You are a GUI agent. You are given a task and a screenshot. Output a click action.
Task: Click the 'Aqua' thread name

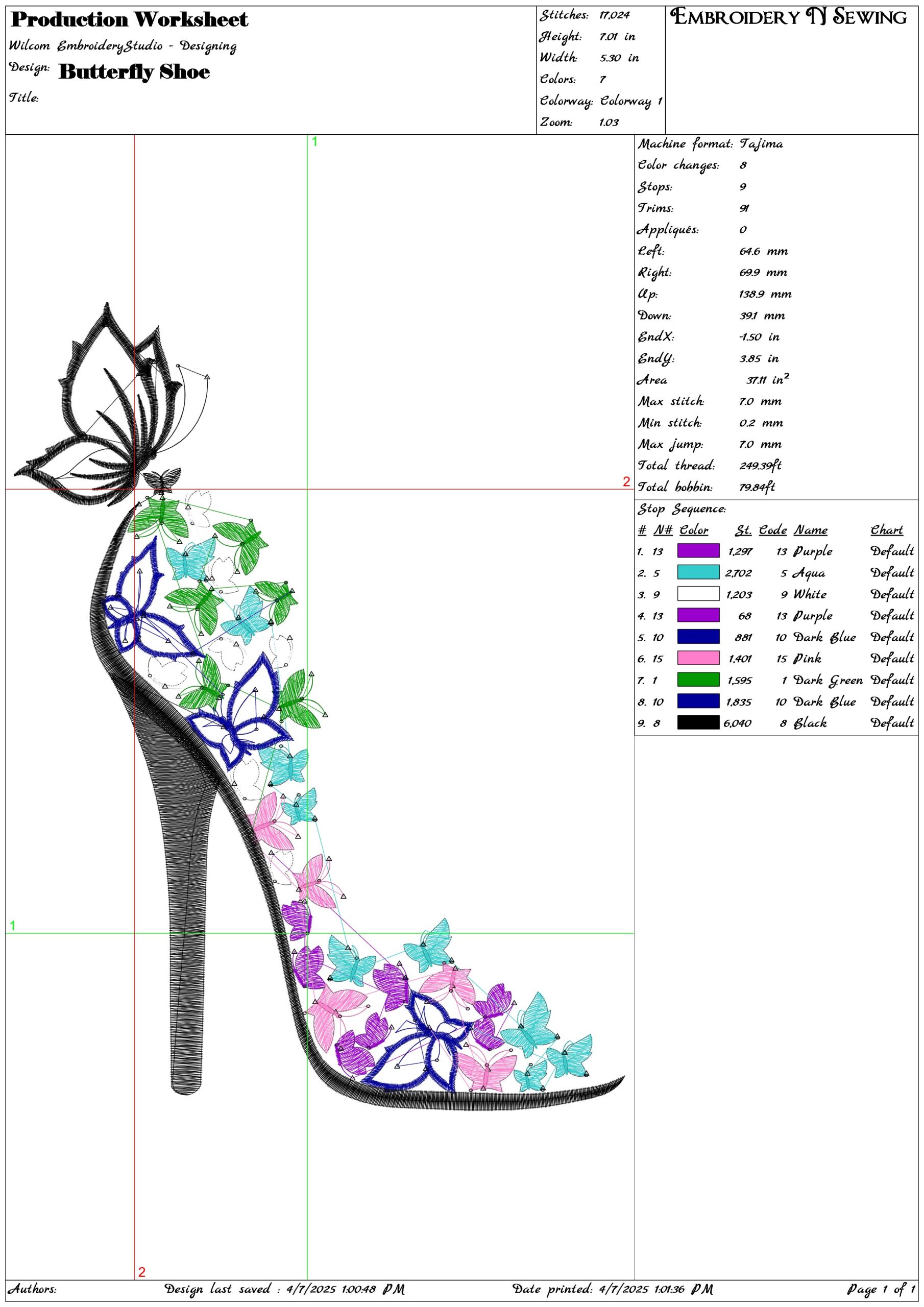tap(809, 573)
